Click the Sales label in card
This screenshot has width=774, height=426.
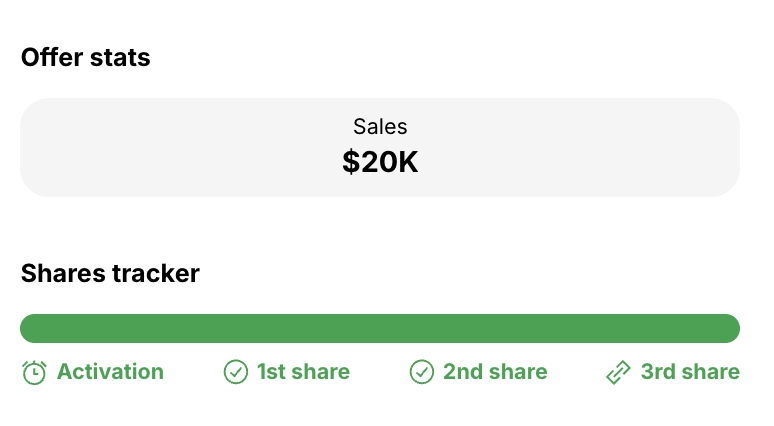pyautogui.click(x=380, y=127)
